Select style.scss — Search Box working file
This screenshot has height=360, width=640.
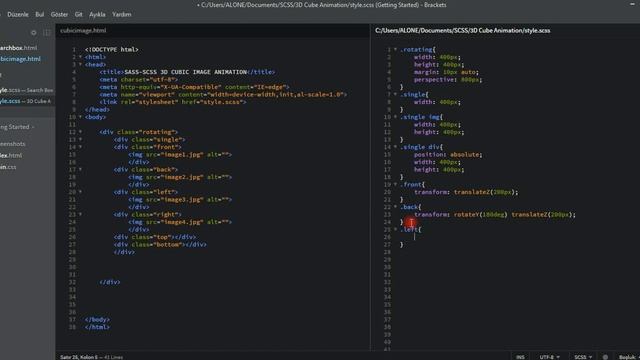(27, 90)
